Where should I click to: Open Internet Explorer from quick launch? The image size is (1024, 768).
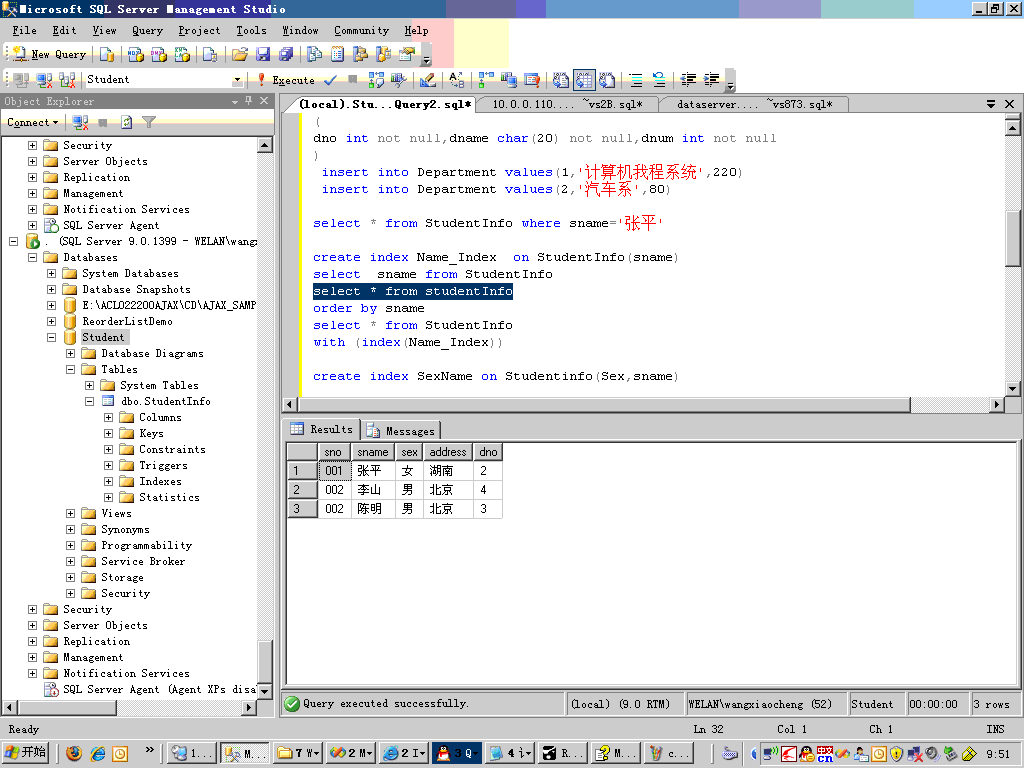click(x=97, y=753)
